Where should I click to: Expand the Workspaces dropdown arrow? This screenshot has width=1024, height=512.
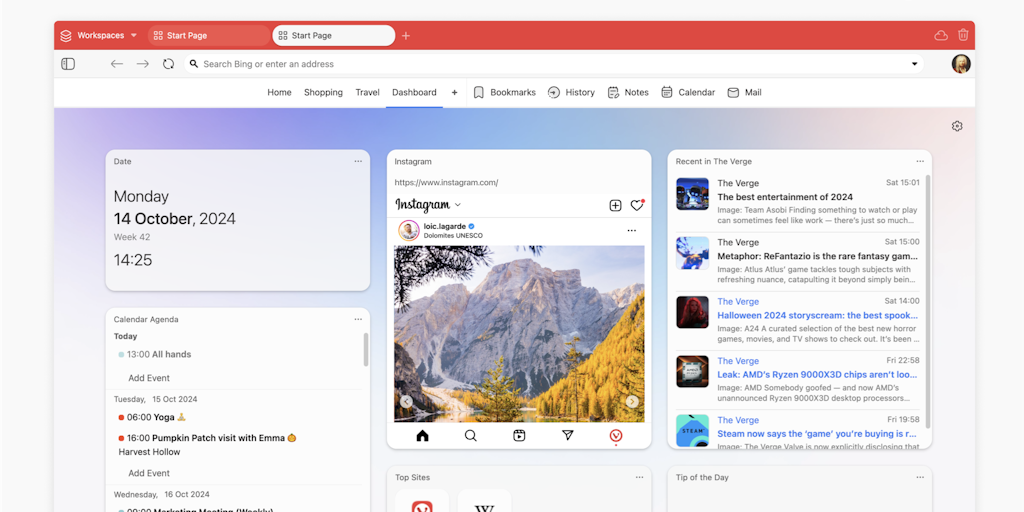tap(134, 35)
